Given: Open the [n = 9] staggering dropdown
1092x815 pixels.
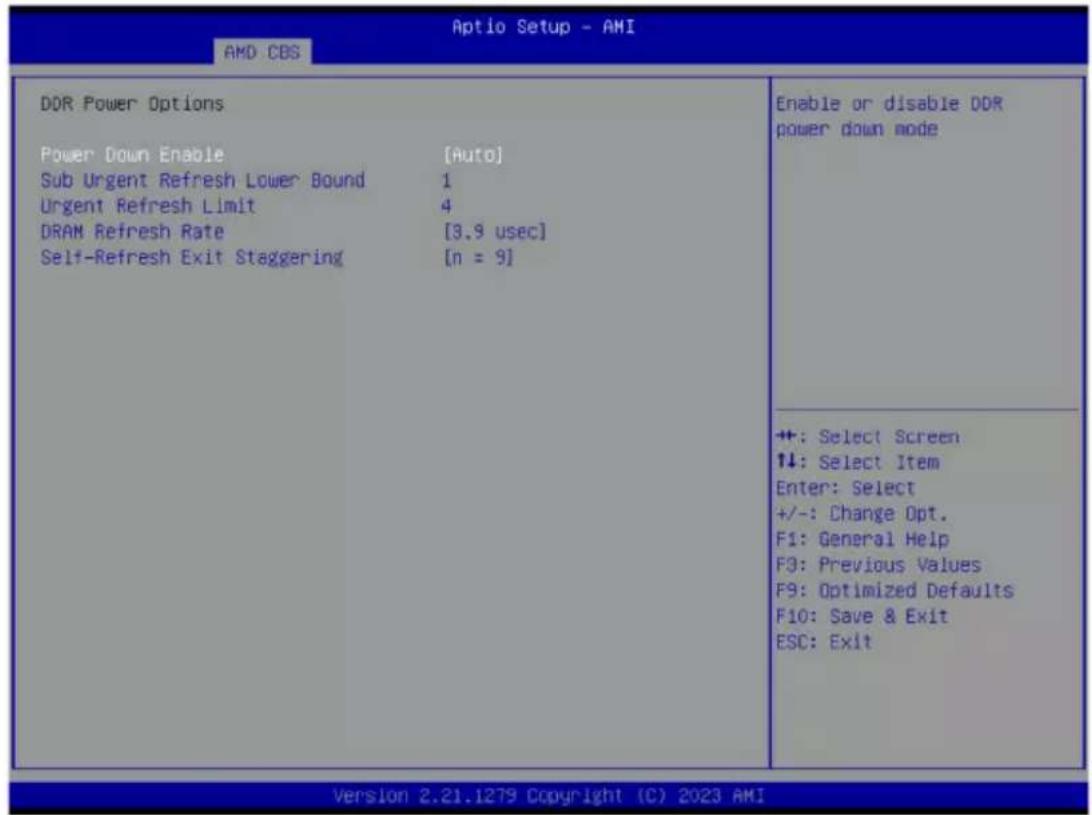Looking at the screenshot, I should pos(478,258).
